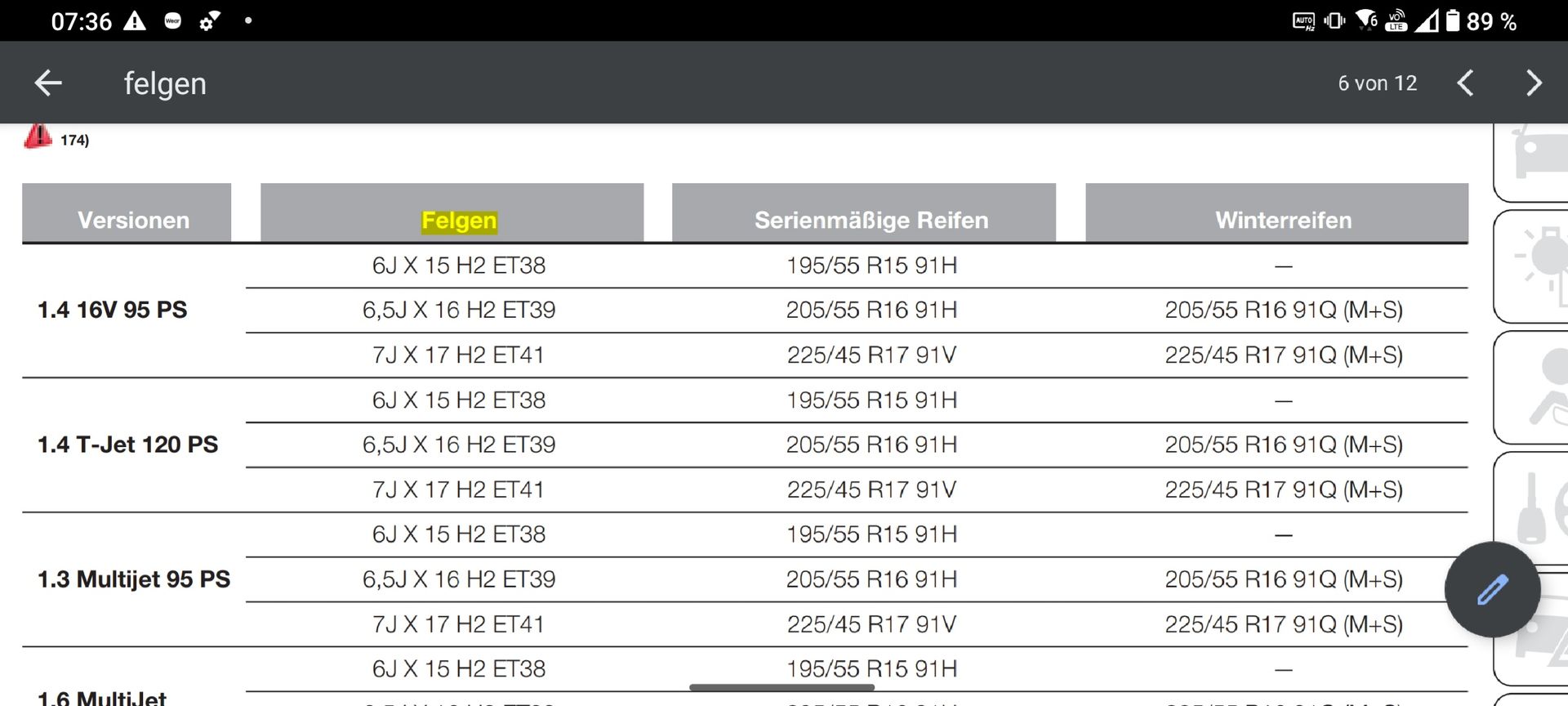This screenshot has height=706, width=1568.
Task: Jump to the next search result
Action: coord(1534,83)
